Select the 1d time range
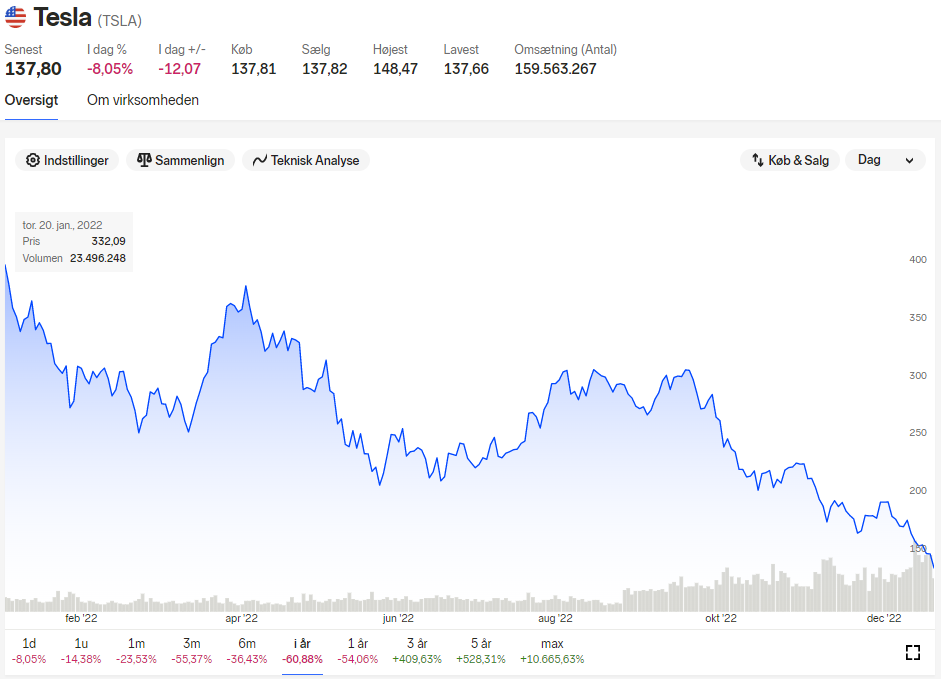This screenshot has height=679, width=941. 29,651
